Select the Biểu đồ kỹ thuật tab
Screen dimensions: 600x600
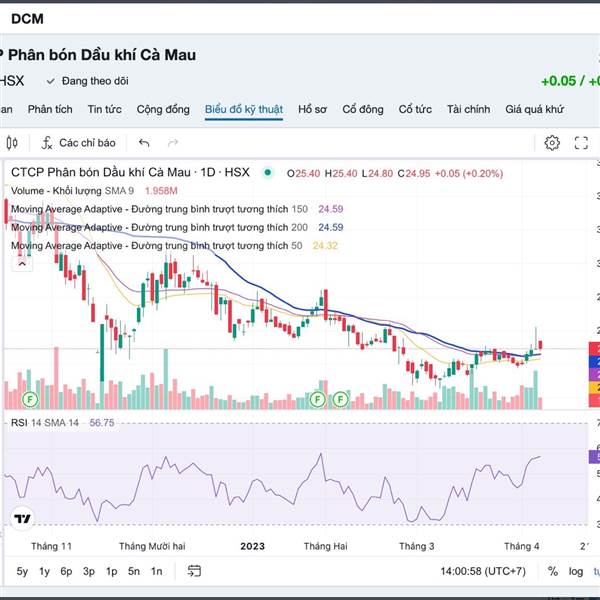(244, 109)
